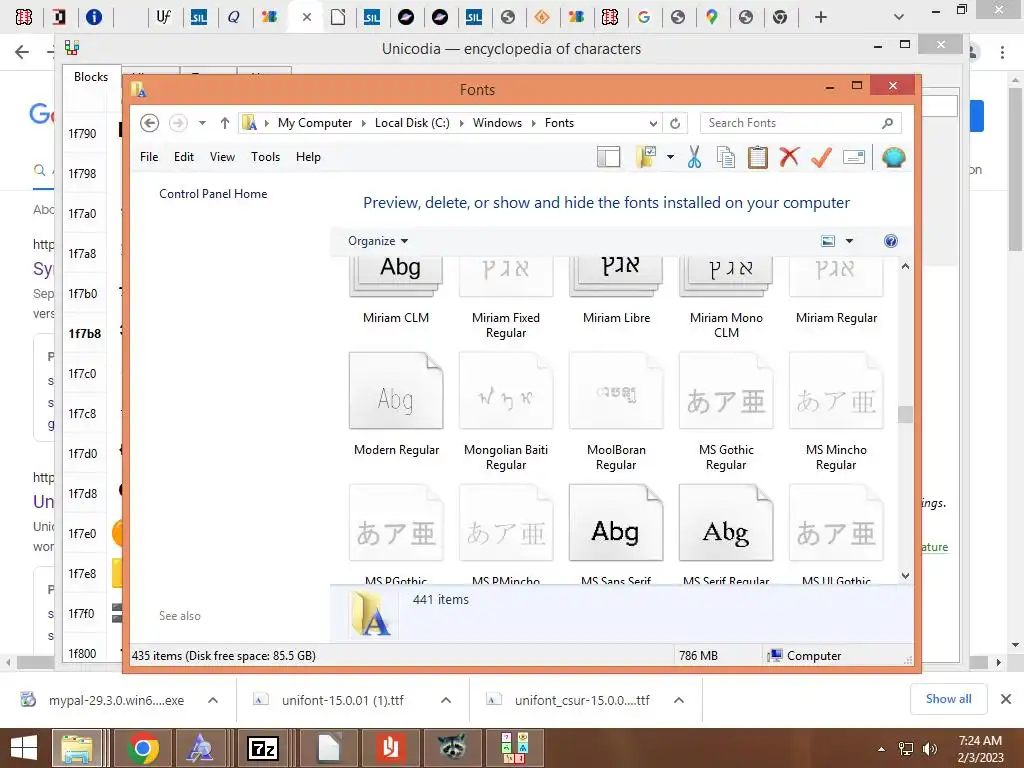
Task: Click the Rename label toolbar icon
Action: point(854,157)
